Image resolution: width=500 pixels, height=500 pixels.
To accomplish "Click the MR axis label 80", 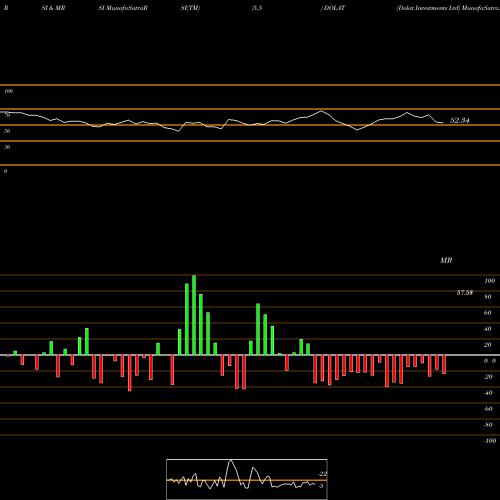I will 488,297.
